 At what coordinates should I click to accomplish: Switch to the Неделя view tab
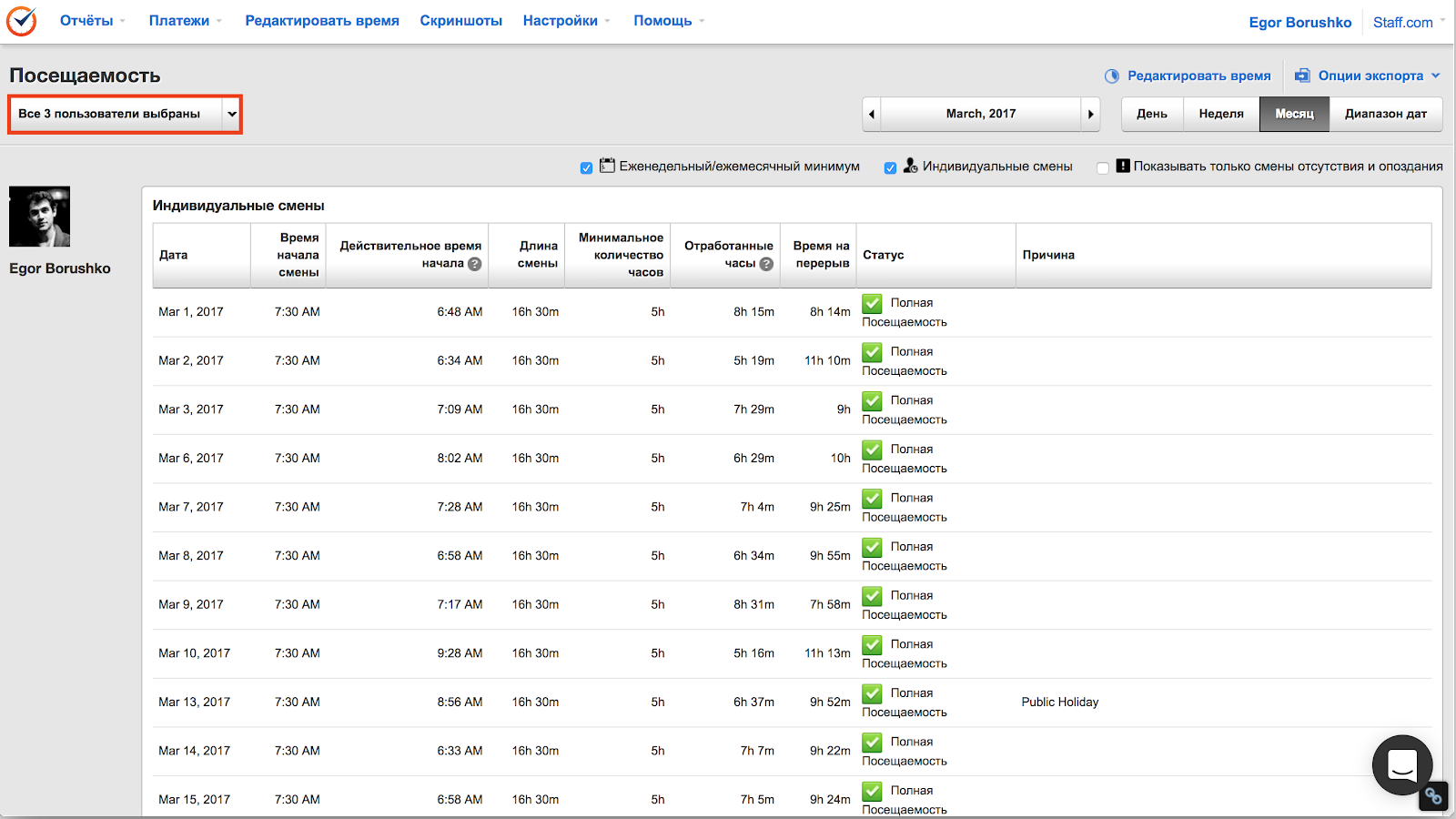(x=1220, y=115)
